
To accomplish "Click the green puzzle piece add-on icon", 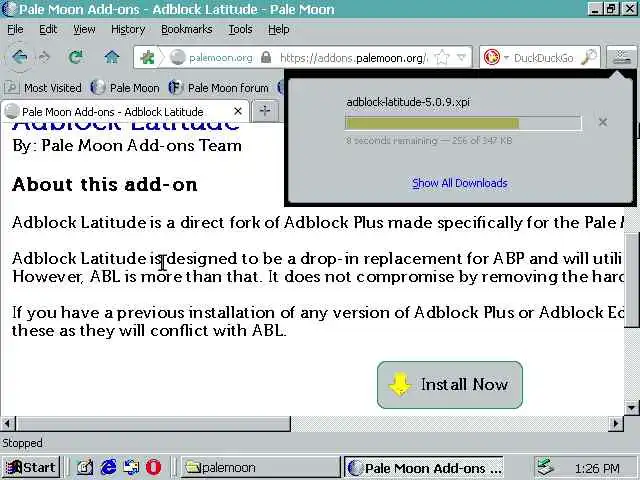I will click(147, 58).
